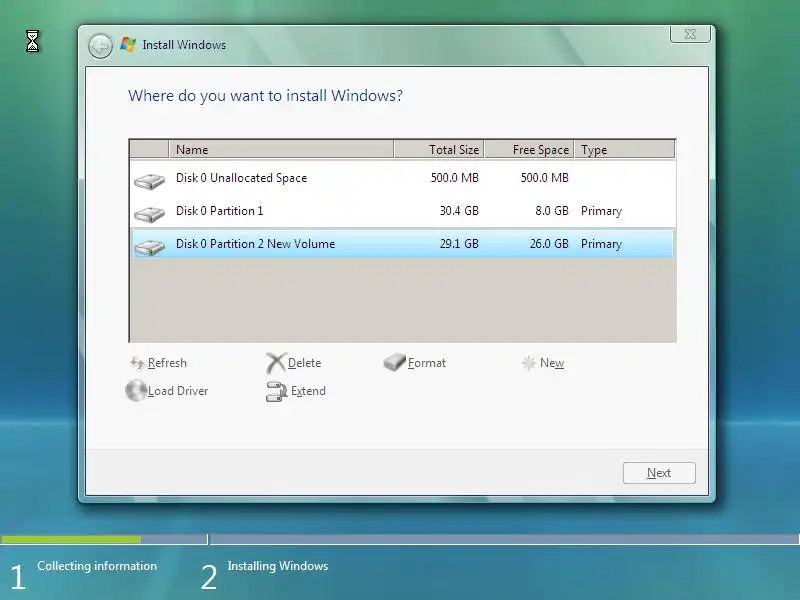Click Installing Windows step label
The height and width of the screenshot is (600, 800).
(x=278, y=566)
